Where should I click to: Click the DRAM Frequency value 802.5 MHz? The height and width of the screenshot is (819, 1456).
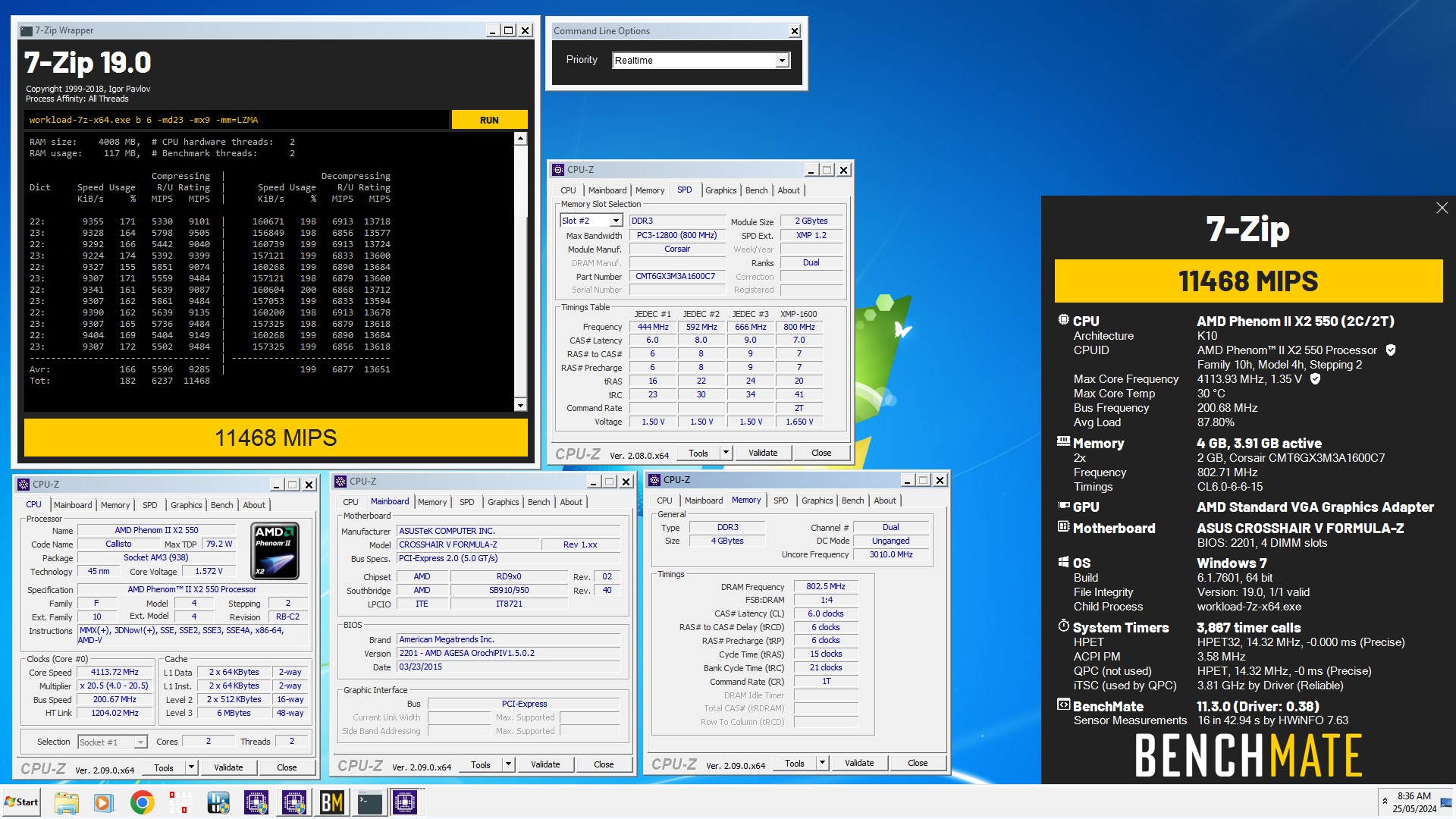point(826,587)
